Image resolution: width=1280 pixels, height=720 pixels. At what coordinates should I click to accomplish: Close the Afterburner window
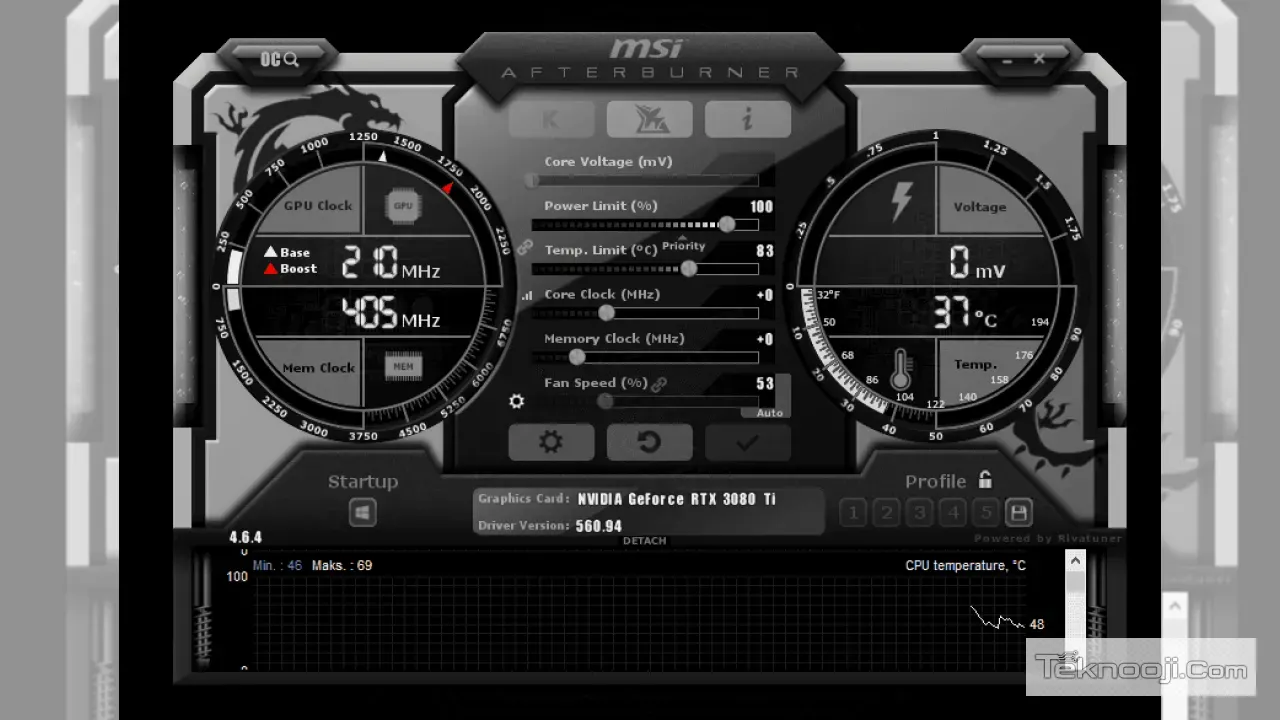[1039, 60]
